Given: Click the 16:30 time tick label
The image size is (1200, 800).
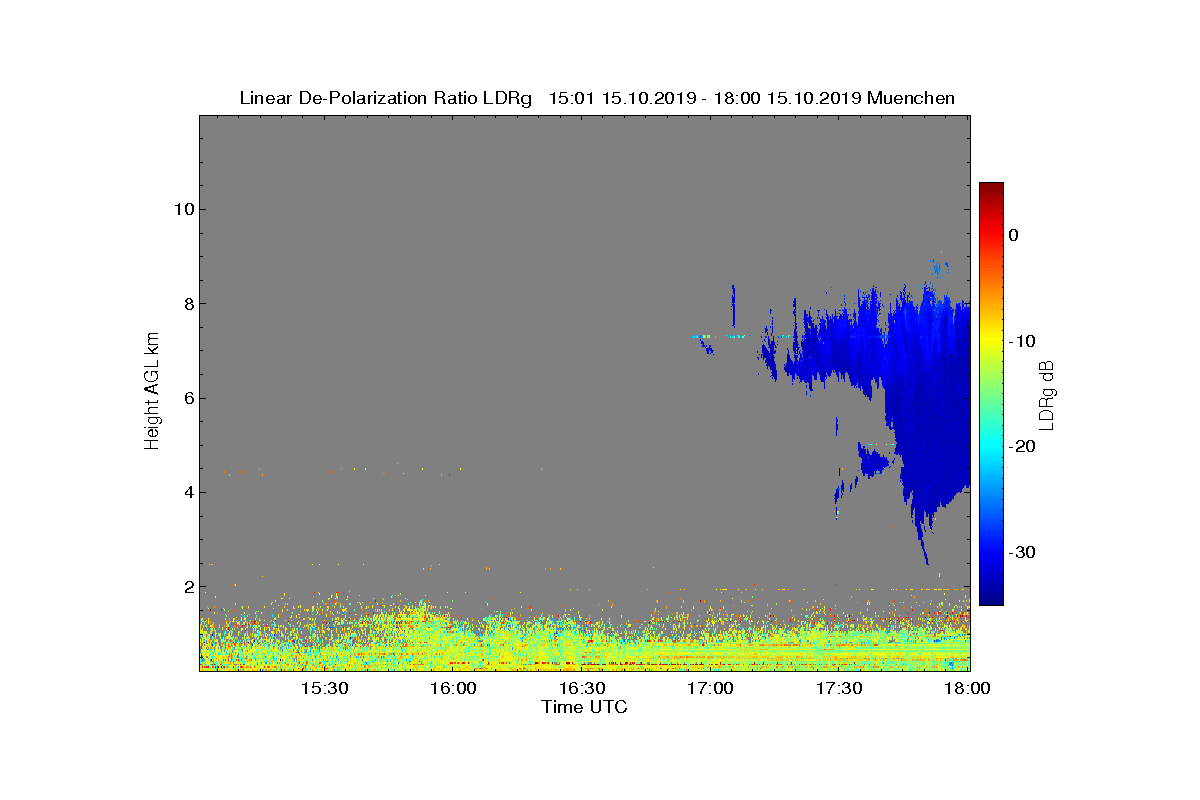Looking at the screenshot, I should click(582, 689).
